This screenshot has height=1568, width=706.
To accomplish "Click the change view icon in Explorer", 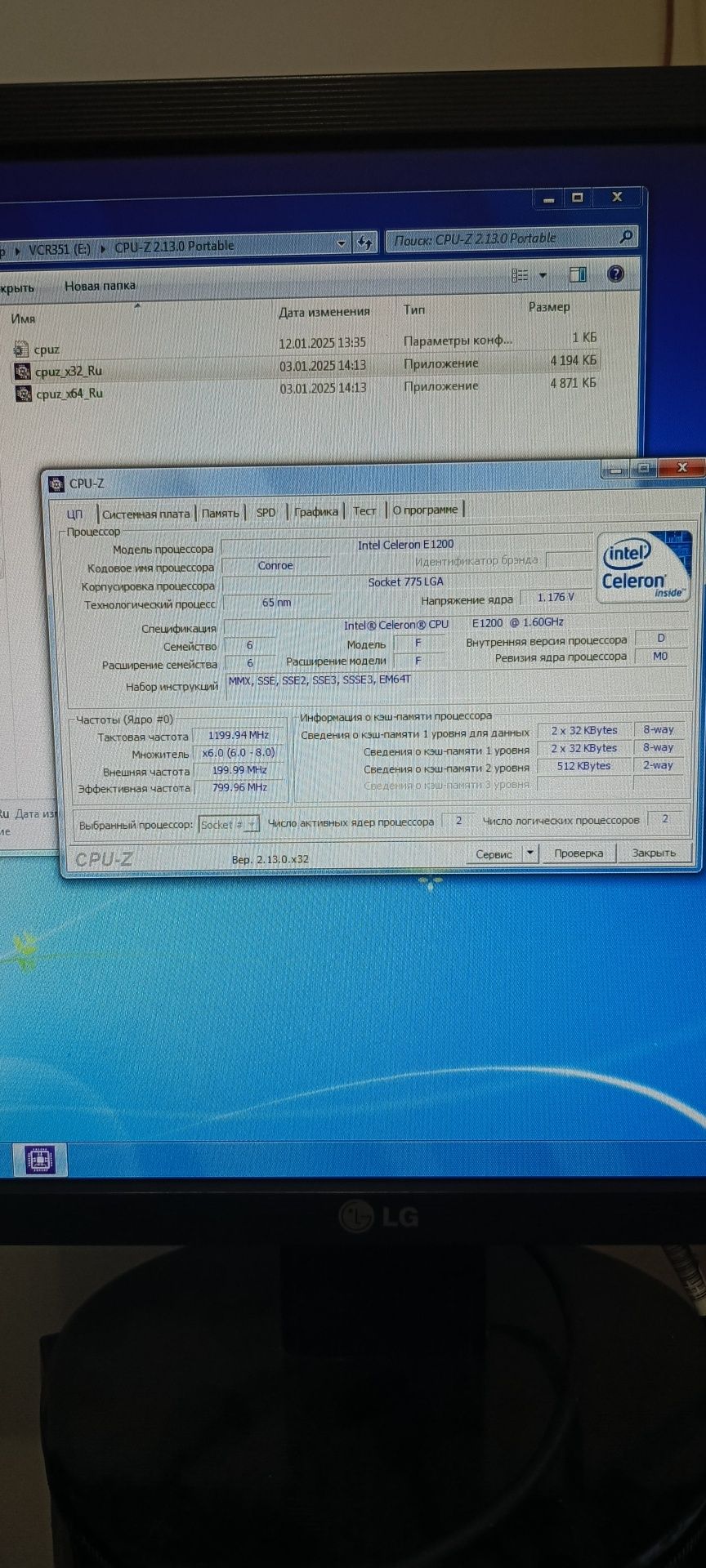I will point(520,275).
